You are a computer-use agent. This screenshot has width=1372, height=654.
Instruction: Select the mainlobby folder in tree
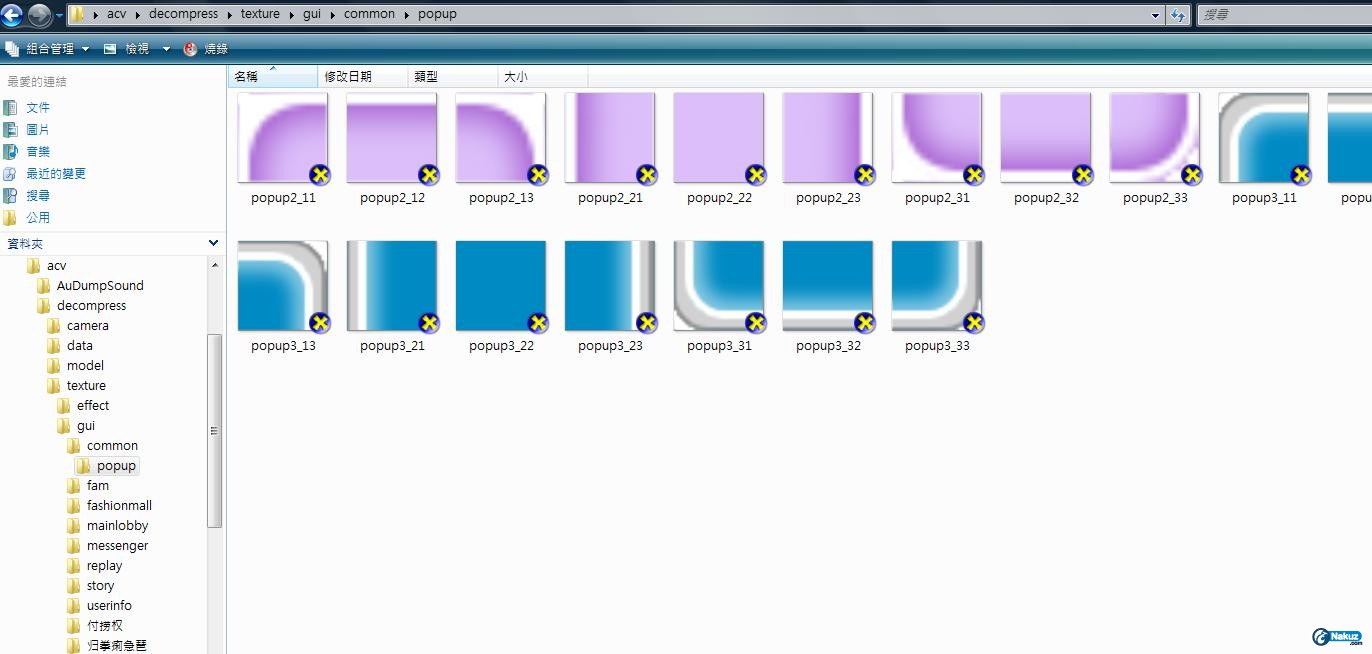[x=117, y=525]
